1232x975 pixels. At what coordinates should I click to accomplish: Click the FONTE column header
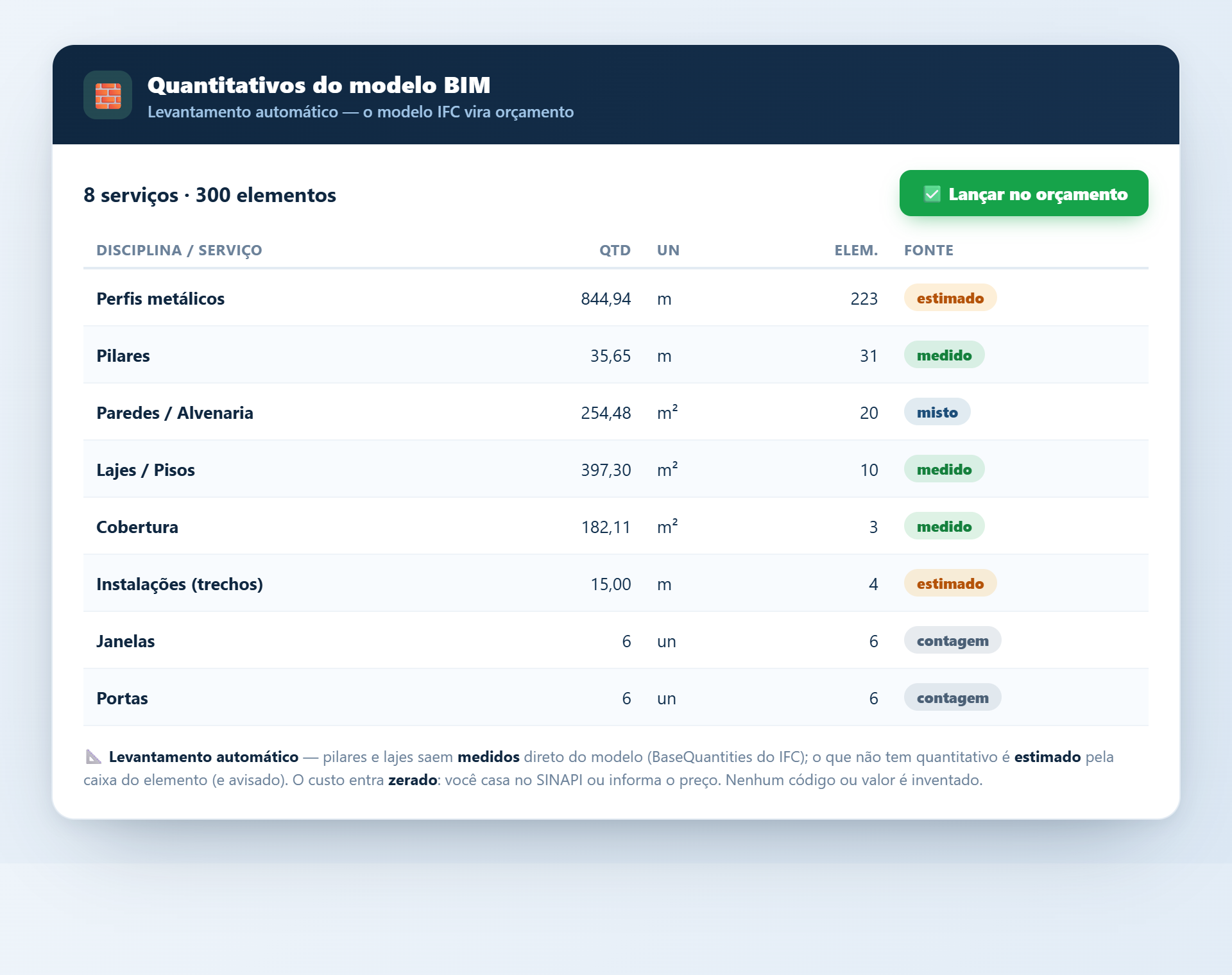pos(928,250)
